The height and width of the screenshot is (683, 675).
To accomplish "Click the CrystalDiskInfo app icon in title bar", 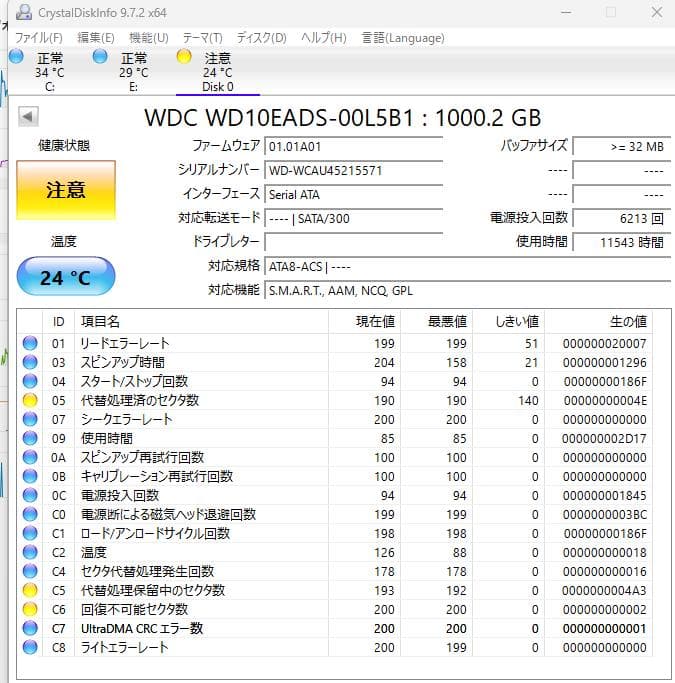I will (24, 13).
